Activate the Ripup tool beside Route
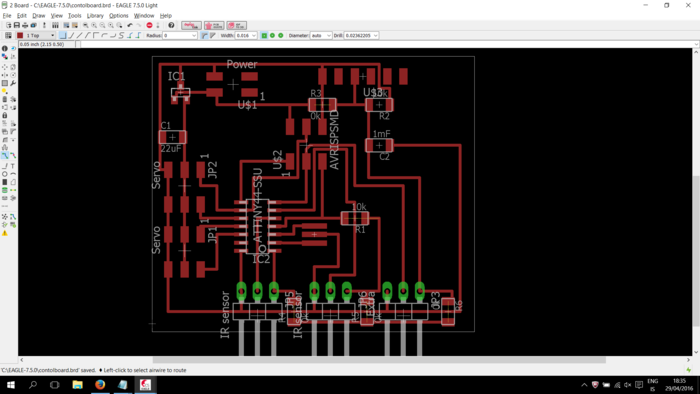 13,156
